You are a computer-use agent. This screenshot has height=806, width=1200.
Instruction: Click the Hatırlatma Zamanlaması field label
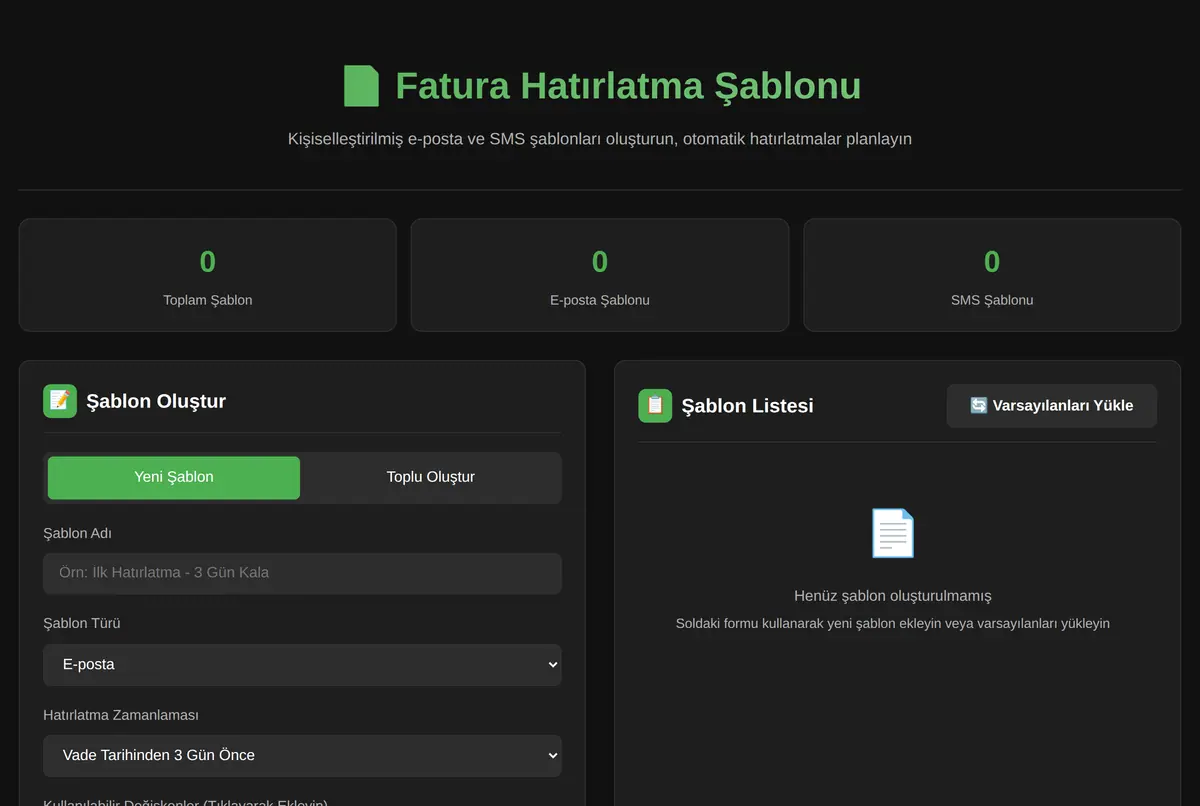[x=121, y=715]
